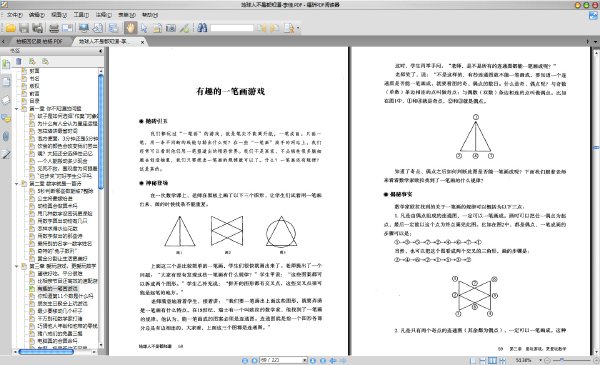Open the 帮助(H) menu
600x365 pixels.
tap(150, 15)
